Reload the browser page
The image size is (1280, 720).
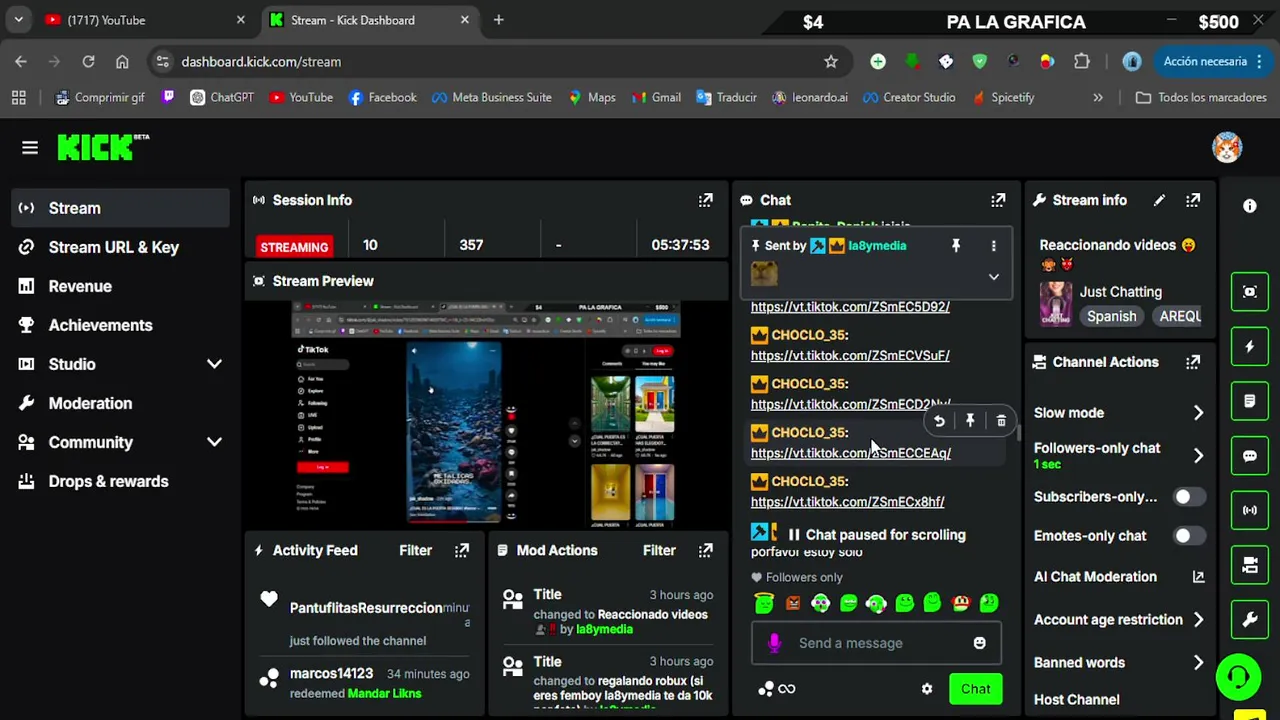click(88, 61)
